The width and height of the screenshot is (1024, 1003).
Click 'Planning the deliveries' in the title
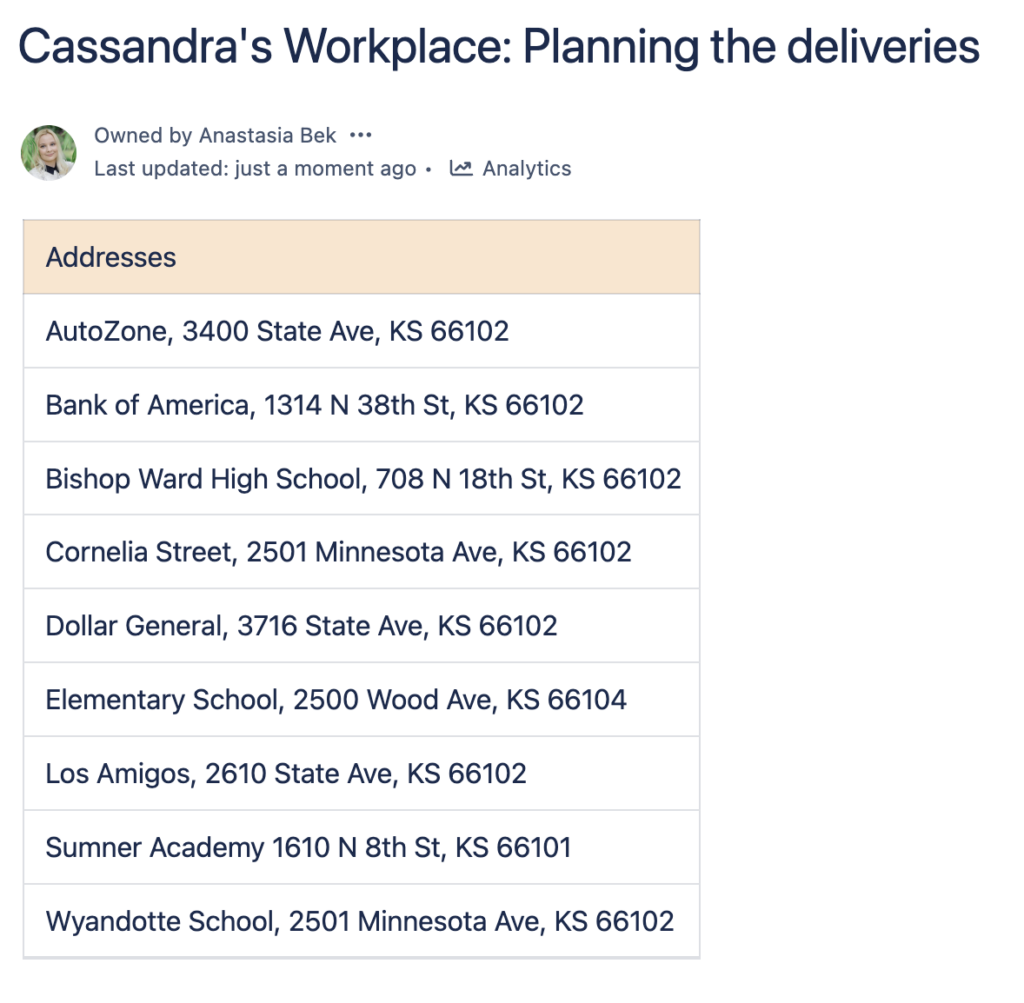tap(751, 47)
